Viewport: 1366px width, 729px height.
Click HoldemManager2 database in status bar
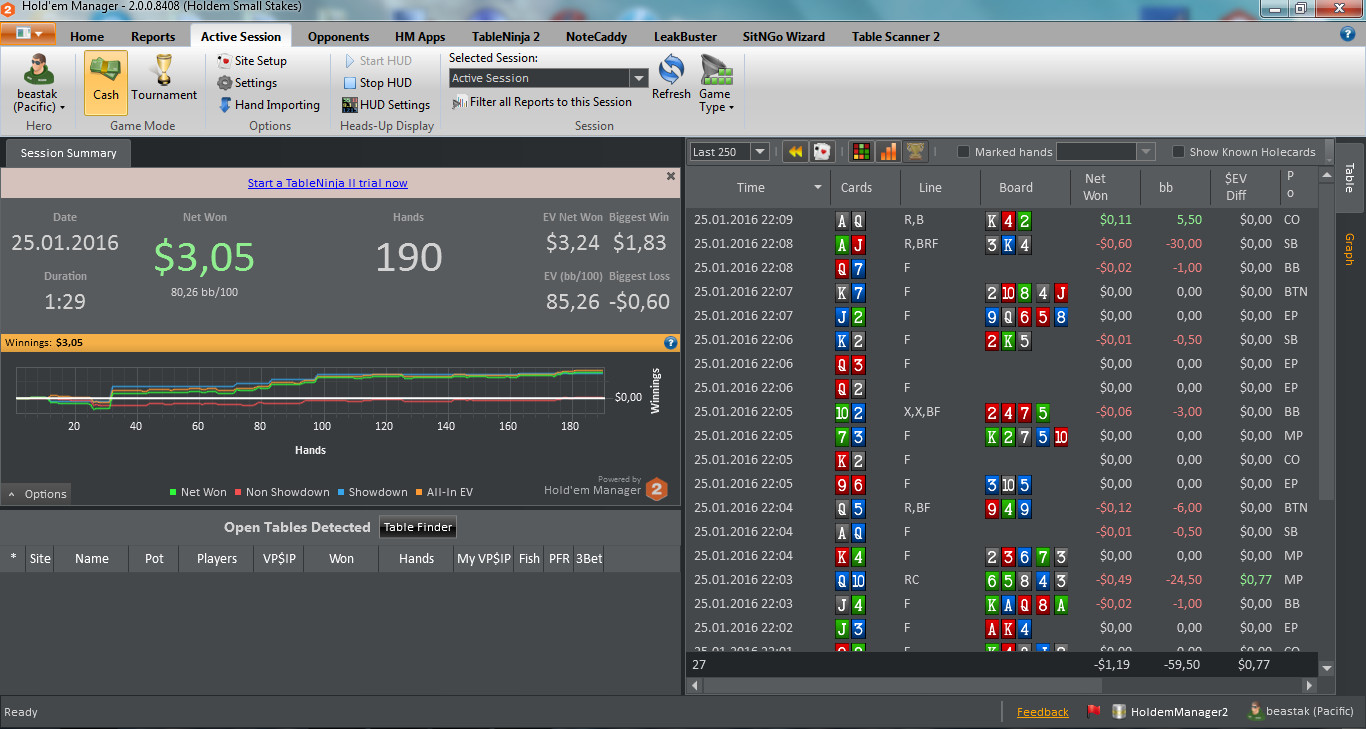tap(1170, 712)
